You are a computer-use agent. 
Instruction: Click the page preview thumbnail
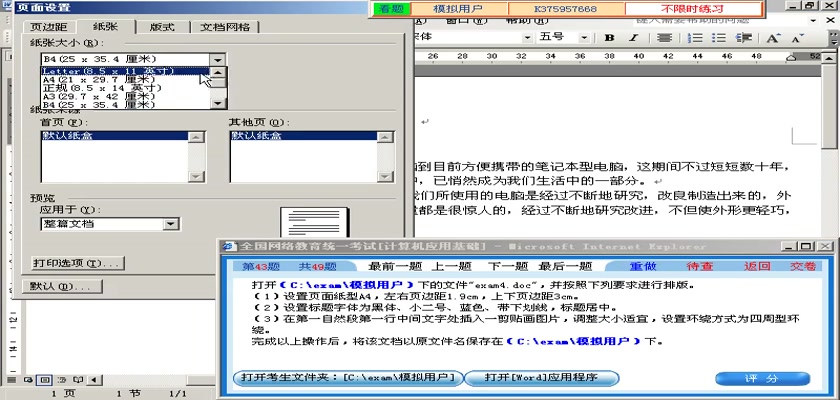[314, 222]
